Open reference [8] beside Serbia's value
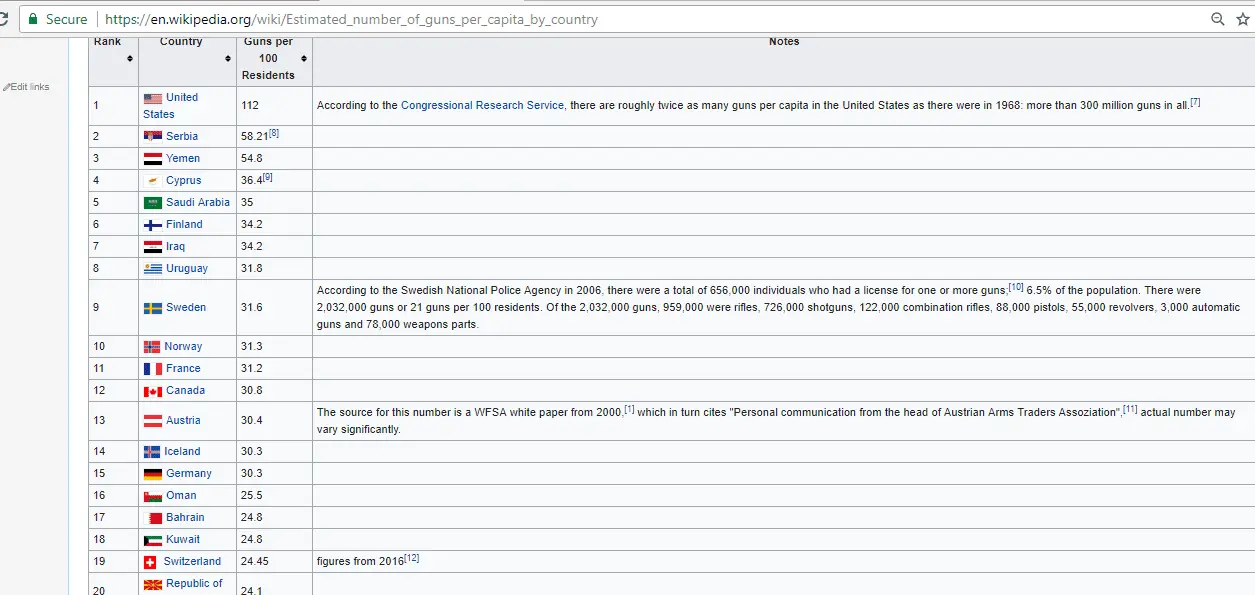The height and width of the screenshot is (595, 1255). (x=274, y=133)
